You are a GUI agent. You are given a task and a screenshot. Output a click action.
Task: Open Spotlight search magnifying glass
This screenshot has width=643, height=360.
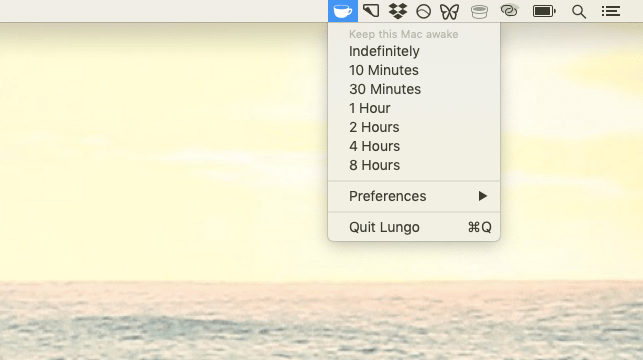click(579, 11)
